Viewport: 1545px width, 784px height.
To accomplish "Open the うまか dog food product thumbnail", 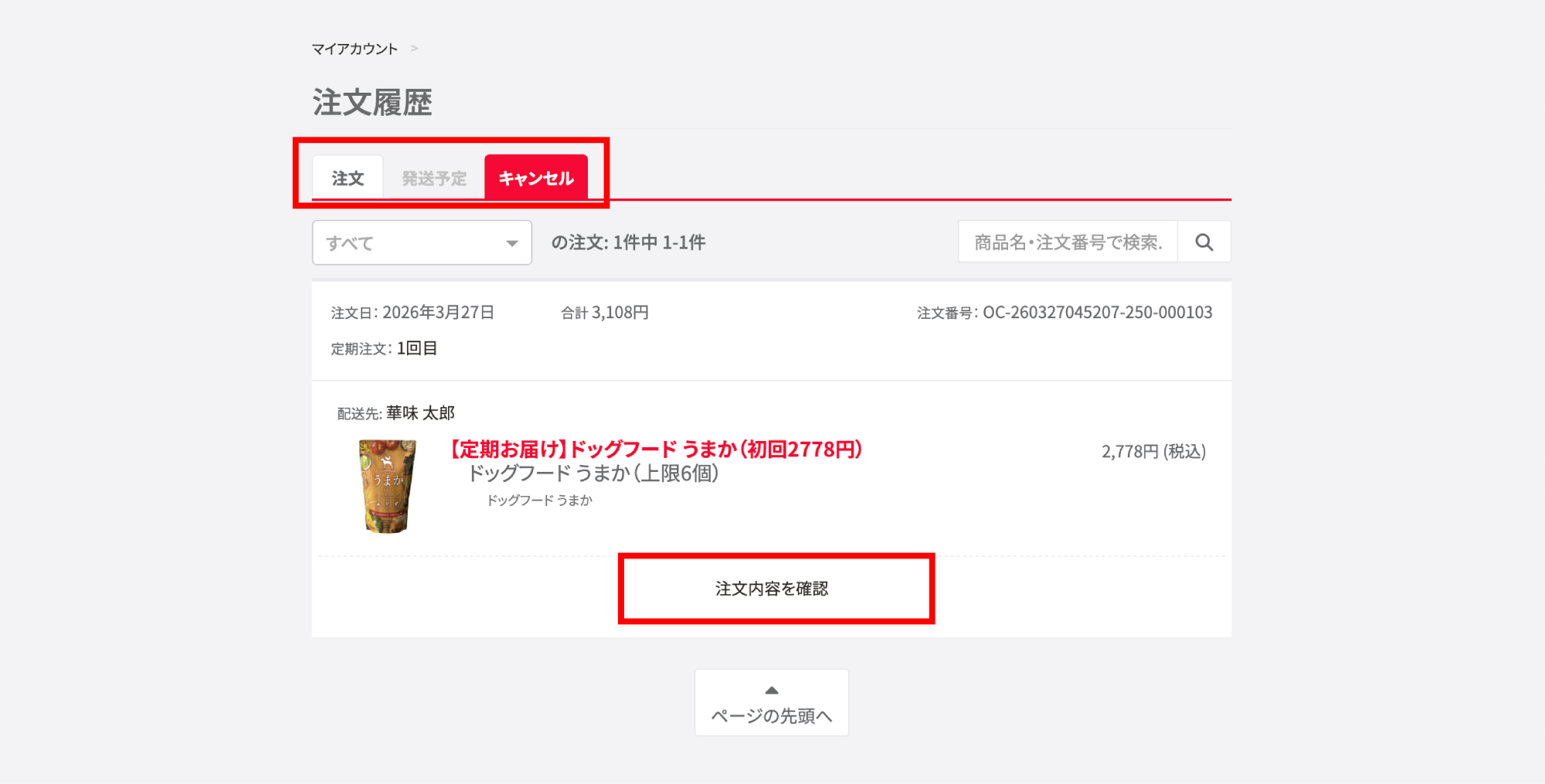I will pyautogui.click(x=387, y=486).
